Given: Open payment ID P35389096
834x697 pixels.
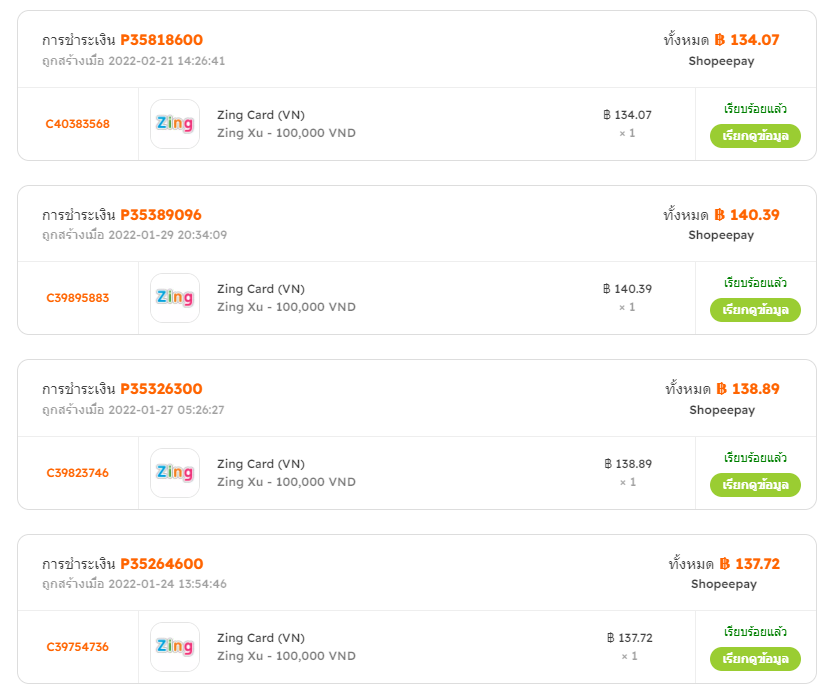Looking at the screenshot, I should pyautogui.click(x=161, y=215).
